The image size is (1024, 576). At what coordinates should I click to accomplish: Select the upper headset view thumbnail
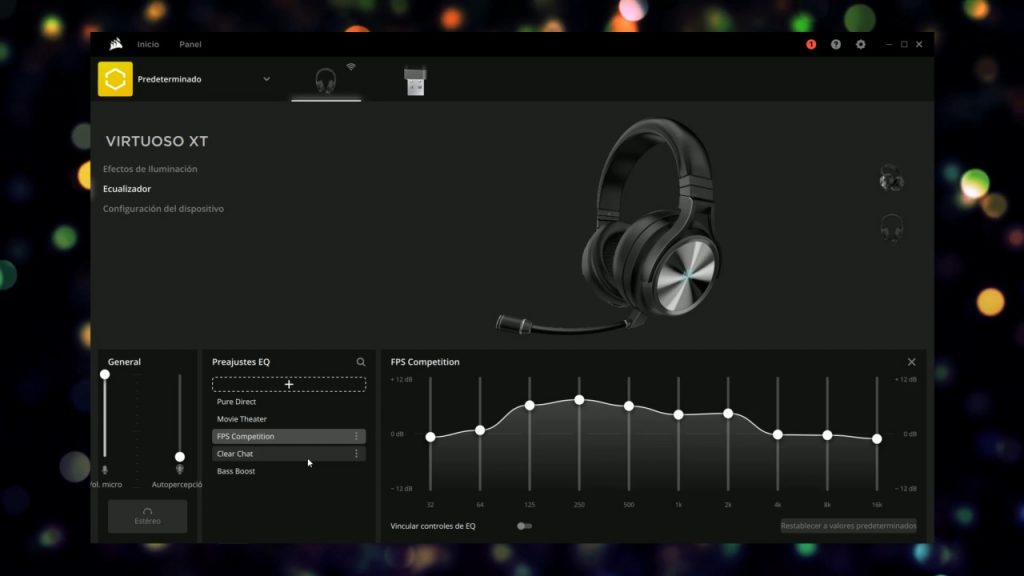click(891, 178)
